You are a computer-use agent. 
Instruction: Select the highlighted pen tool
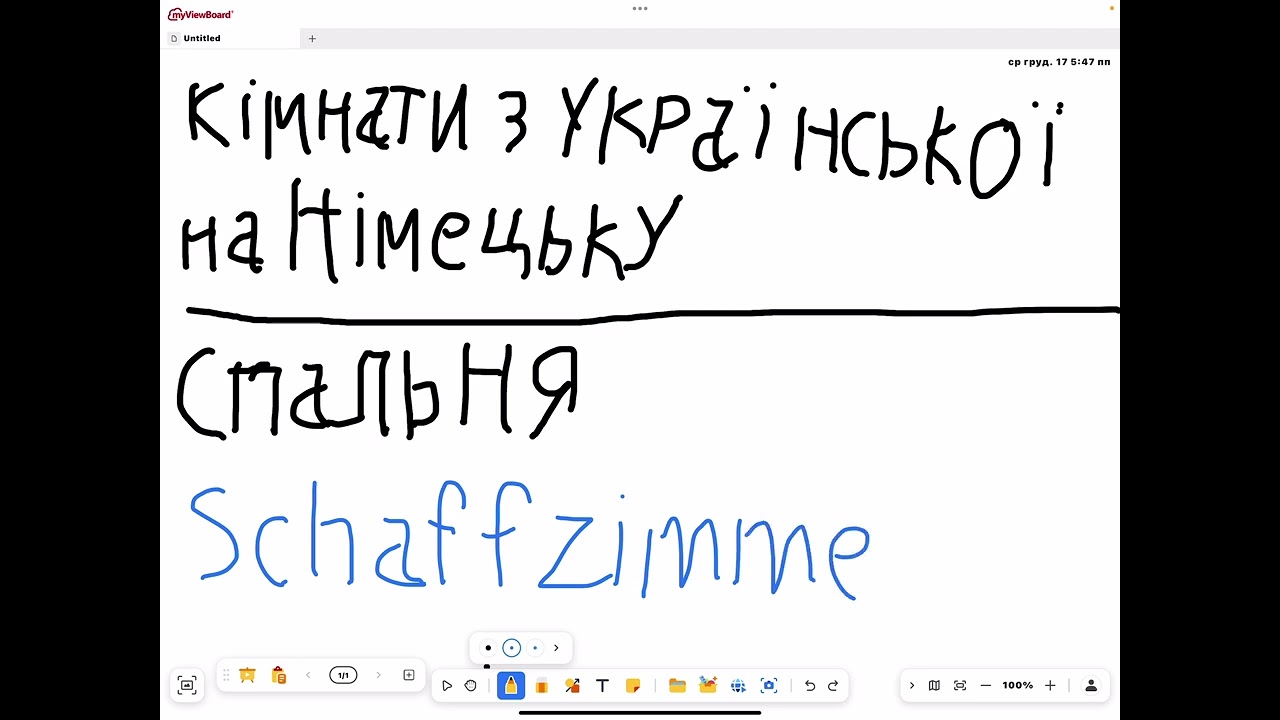click(x=511, y=686)
